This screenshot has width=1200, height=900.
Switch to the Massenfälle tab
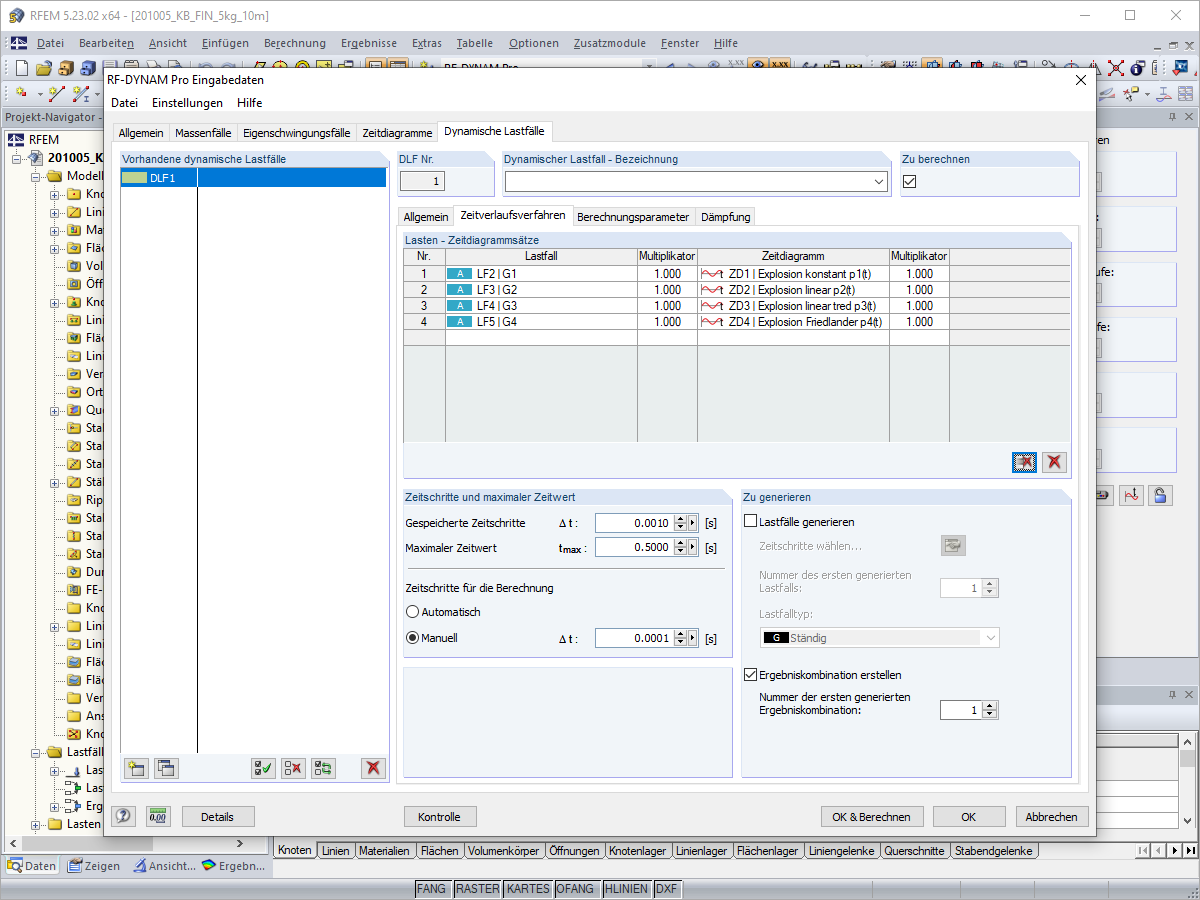203,133
